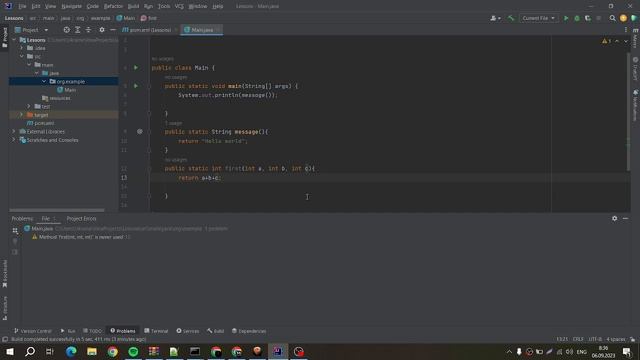This screenshot has height=360, width=640.
Task: Open the Tools menu
Action: pyautogui.click(x=164, y=6)
